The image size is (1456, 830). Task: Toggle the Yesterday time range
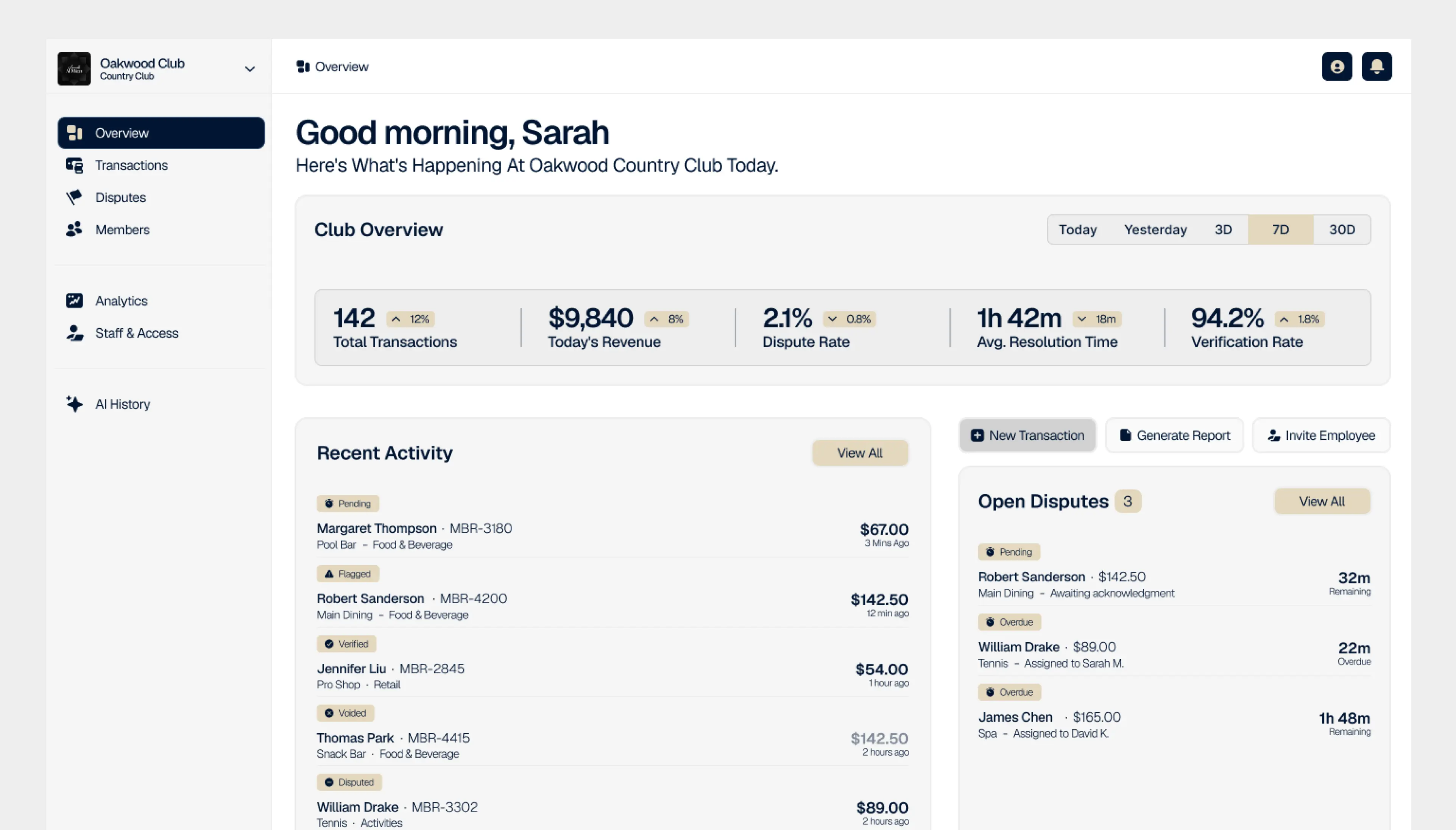tap(1155, 229)
